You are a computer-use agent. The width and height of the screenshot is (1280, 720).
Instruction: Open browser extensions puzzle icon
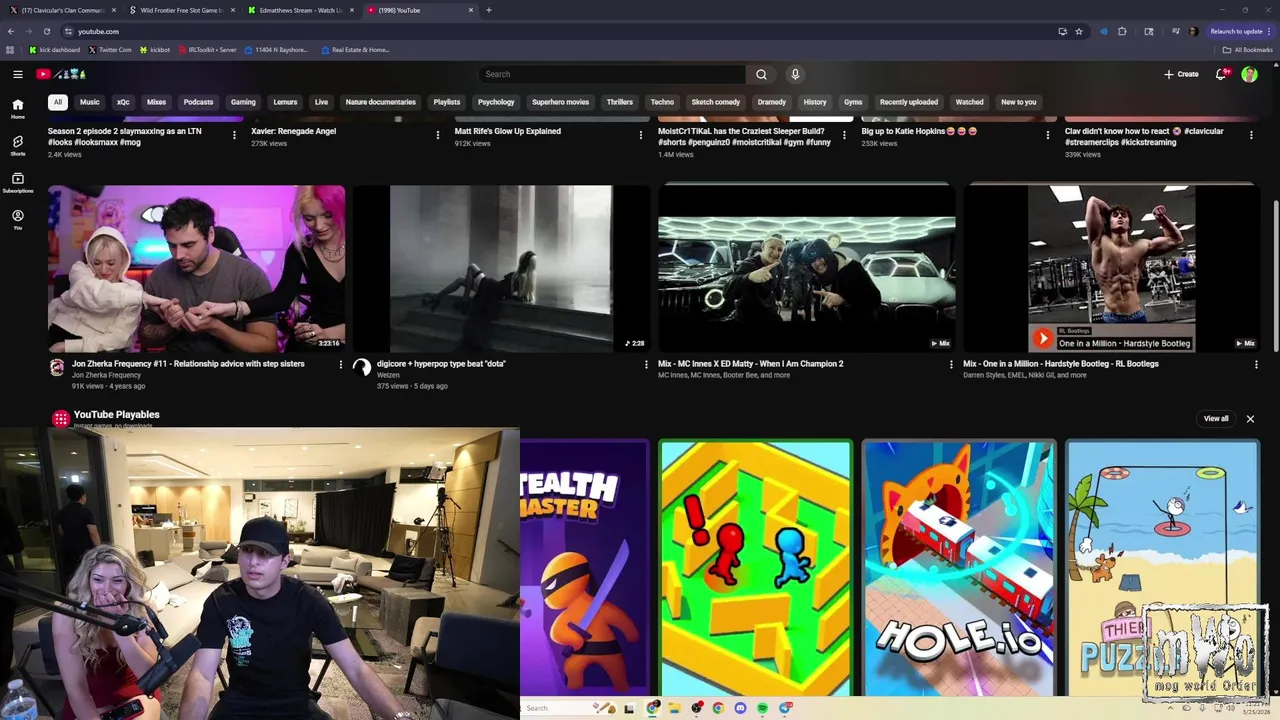click(1122, 31)
